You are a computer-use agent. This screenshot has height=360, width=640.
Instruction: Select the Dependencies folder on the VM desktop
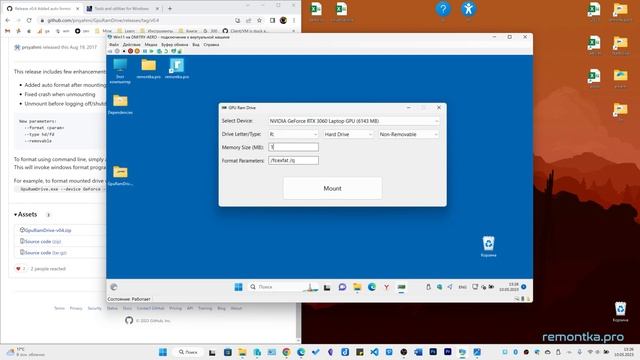[120, 104]
